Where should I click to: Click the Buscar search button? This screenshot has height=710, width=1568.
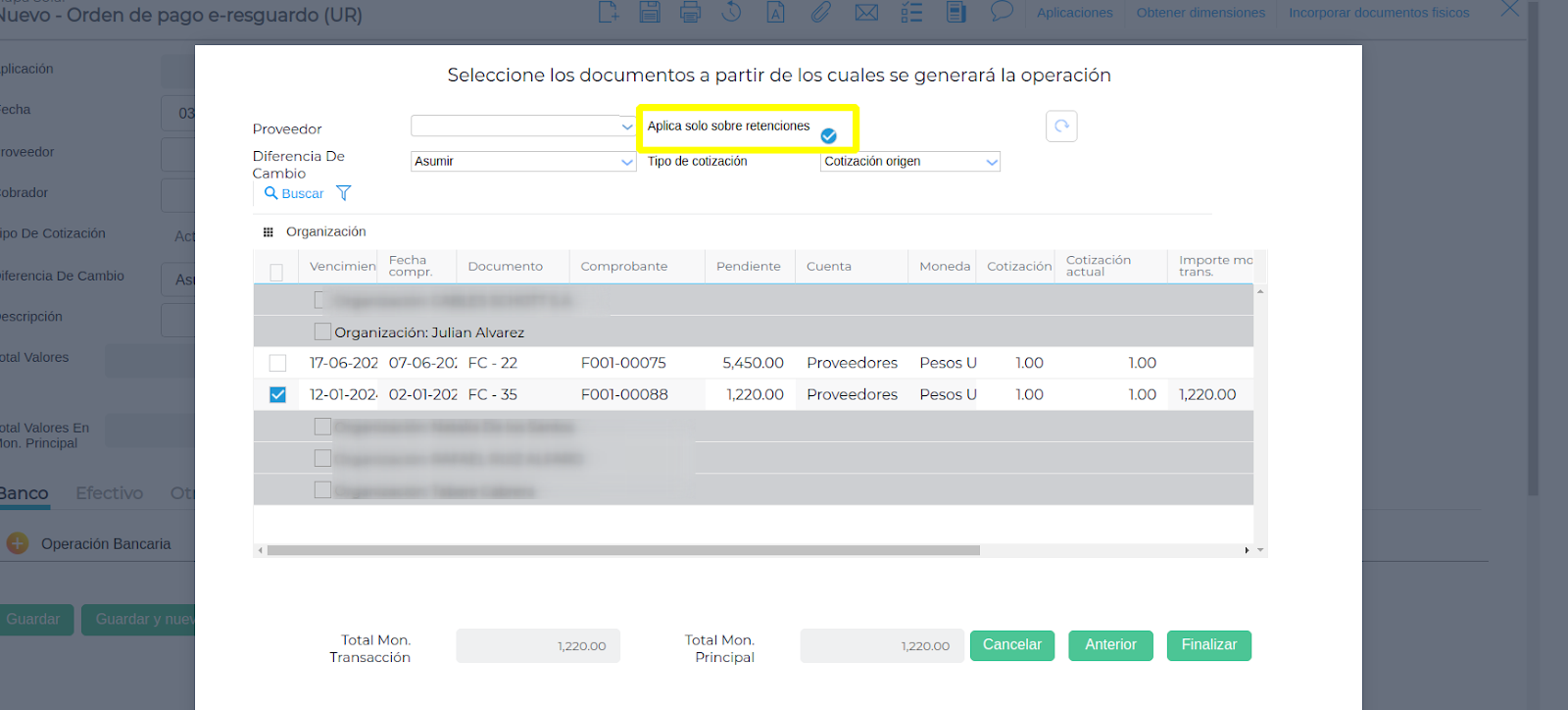coord(294,193)
